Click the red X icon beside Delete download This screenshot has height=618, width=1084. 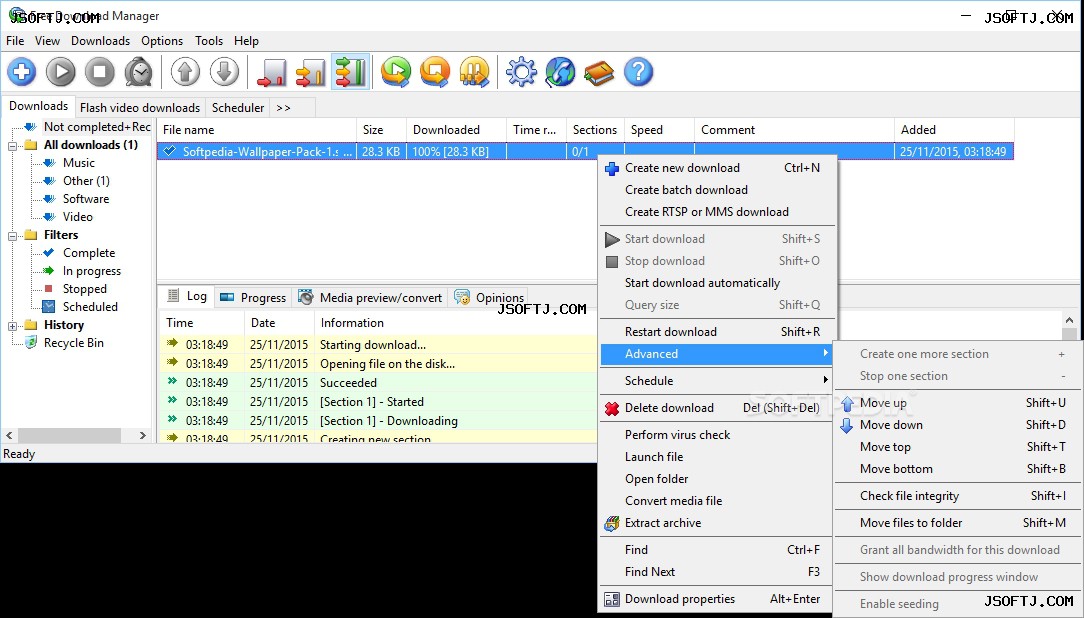612,409
